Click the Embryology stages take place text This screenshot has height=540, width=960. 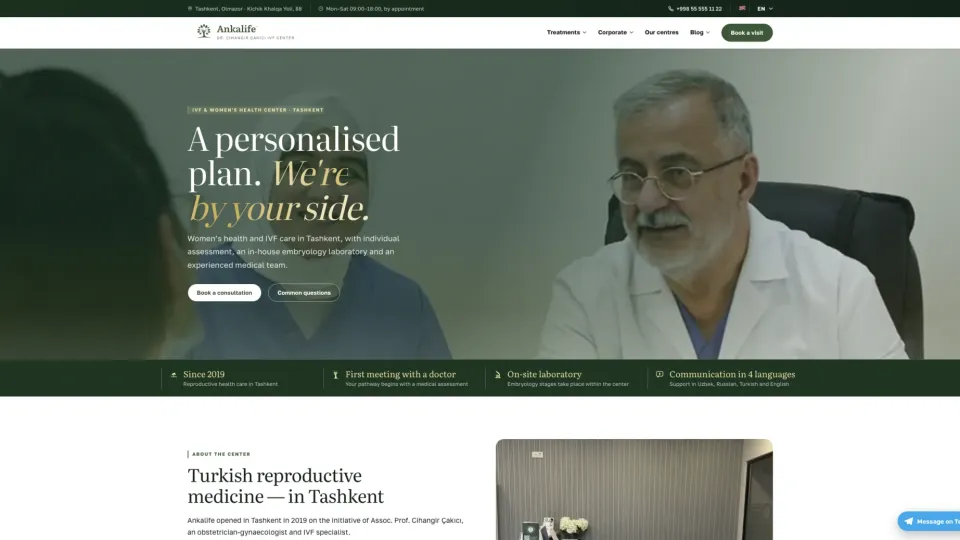[x=568, y=384]
